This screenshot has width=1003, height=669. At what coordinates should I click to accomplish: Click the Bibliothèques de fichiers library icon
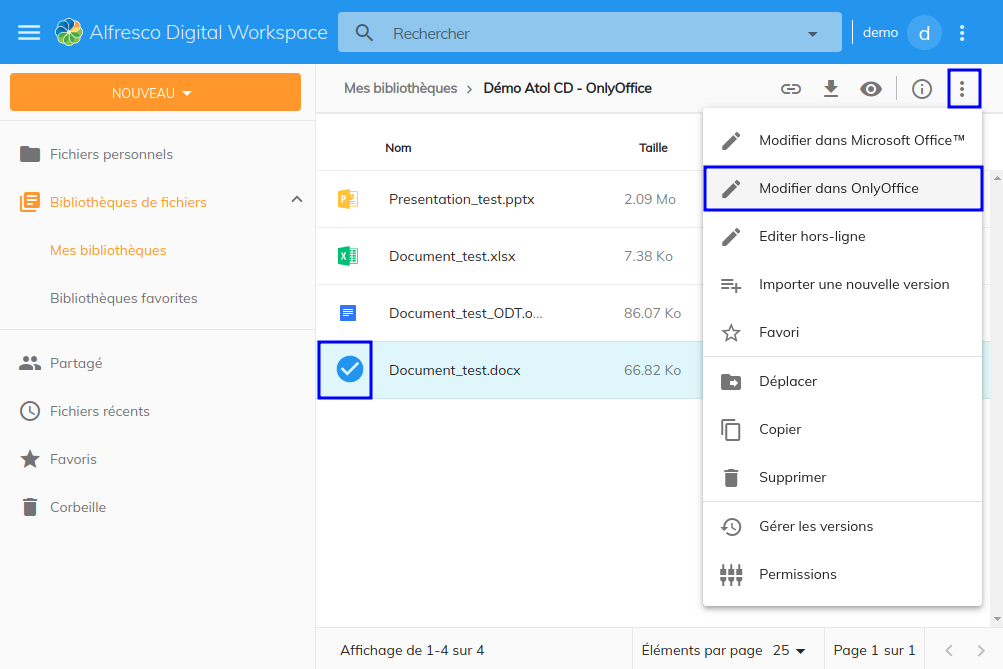pos(30,202)
